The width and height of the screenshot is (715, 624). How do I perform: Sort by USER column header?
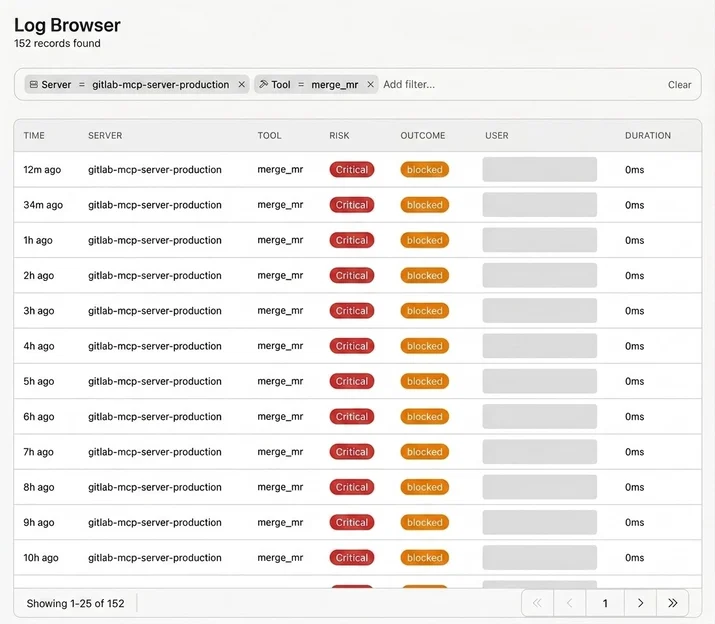pos(497,135)
